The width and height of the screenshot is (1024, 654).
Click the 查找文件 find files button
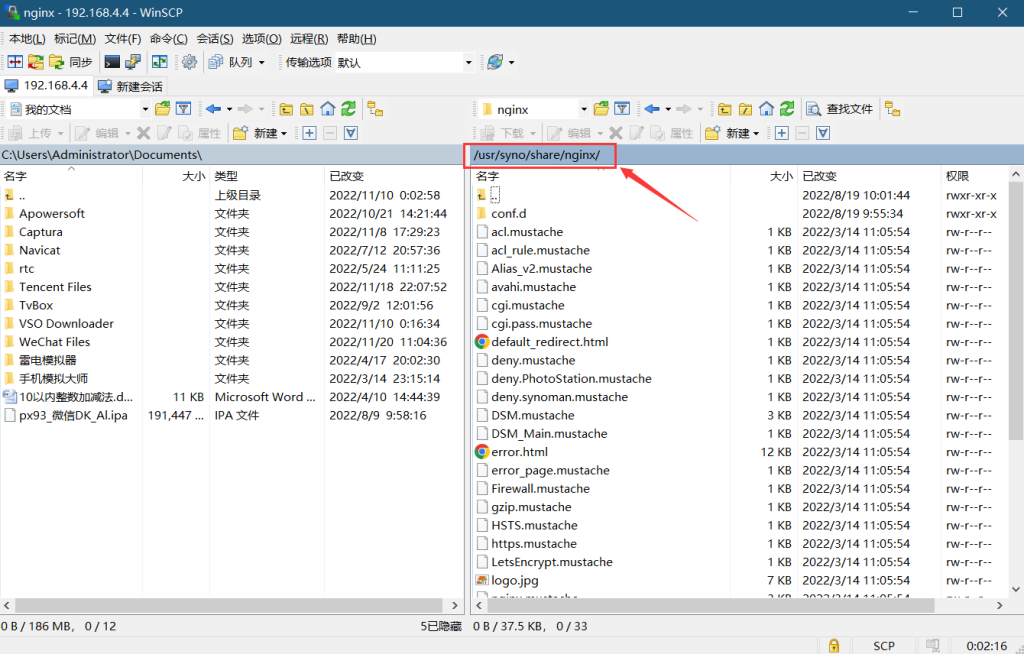click(840, 109)
